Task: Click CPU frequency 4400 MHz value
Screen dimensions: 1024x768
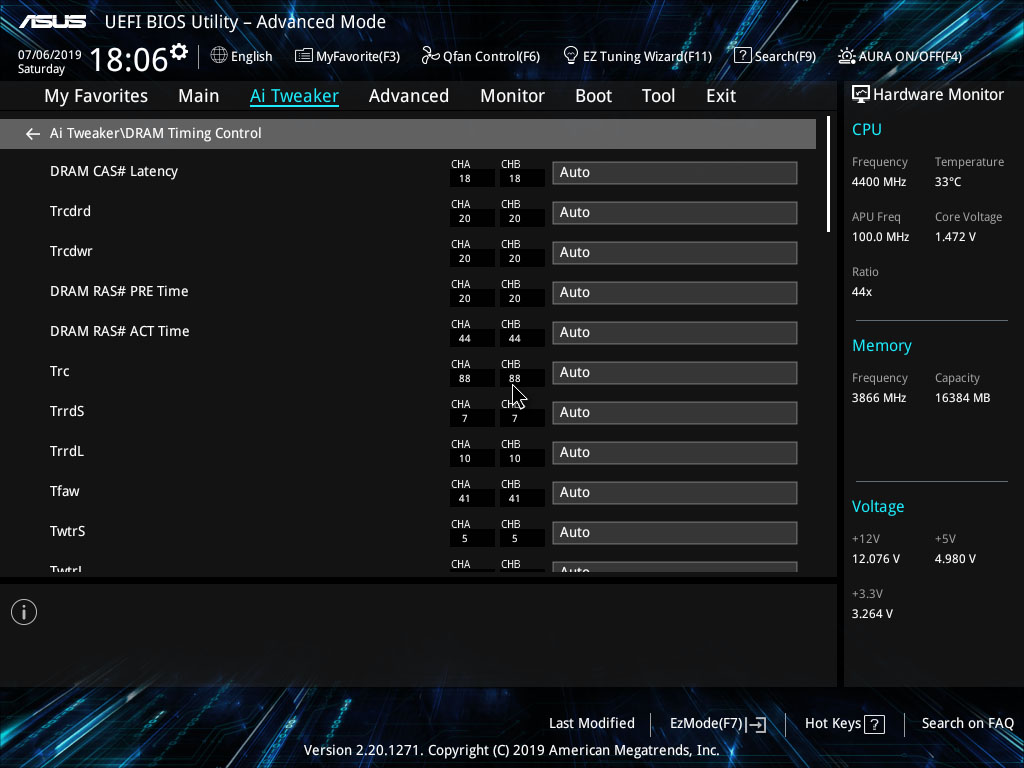Action: 878,182
